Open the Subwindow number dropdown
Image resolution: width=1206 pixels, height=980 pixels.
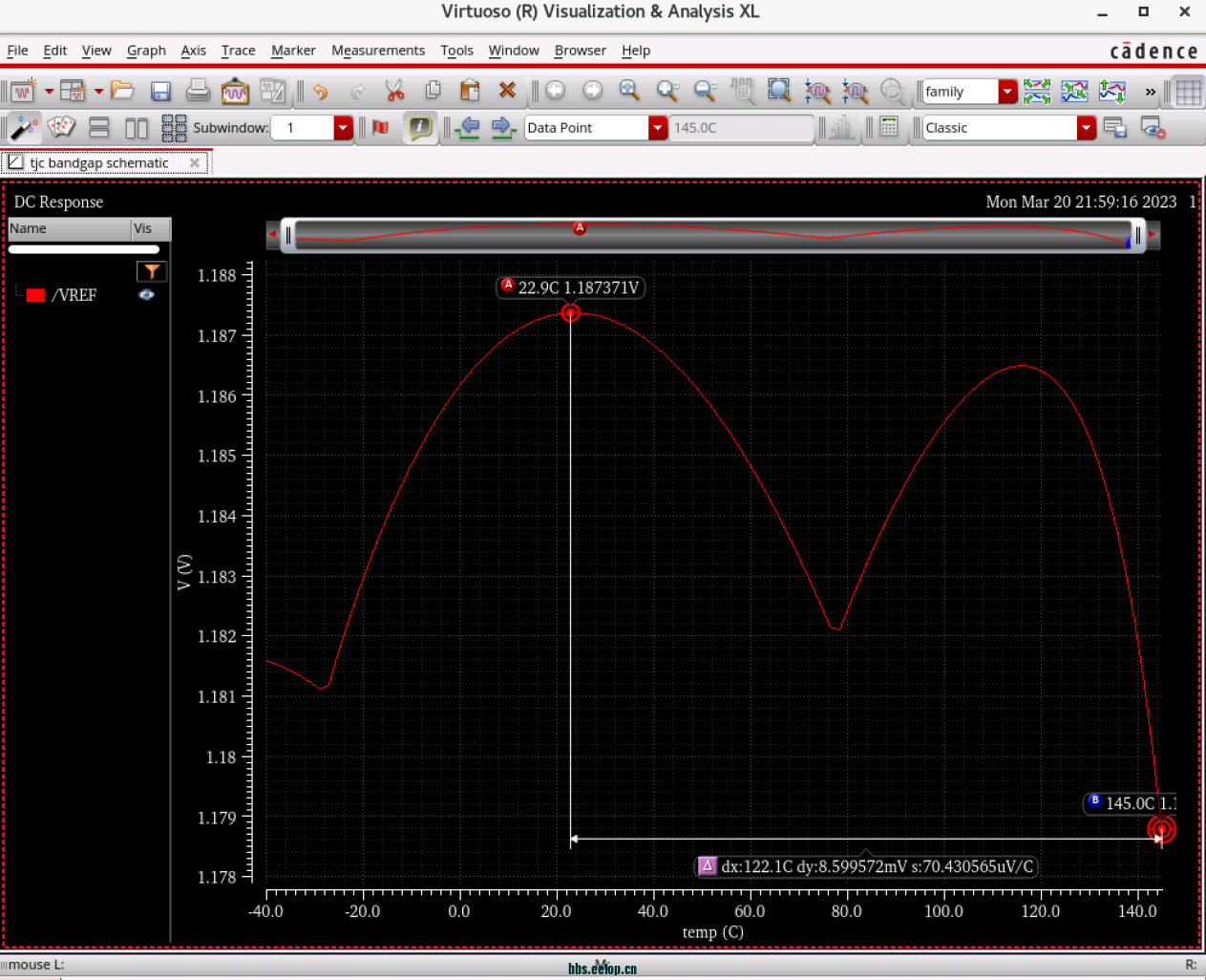(x=343, y=128)
